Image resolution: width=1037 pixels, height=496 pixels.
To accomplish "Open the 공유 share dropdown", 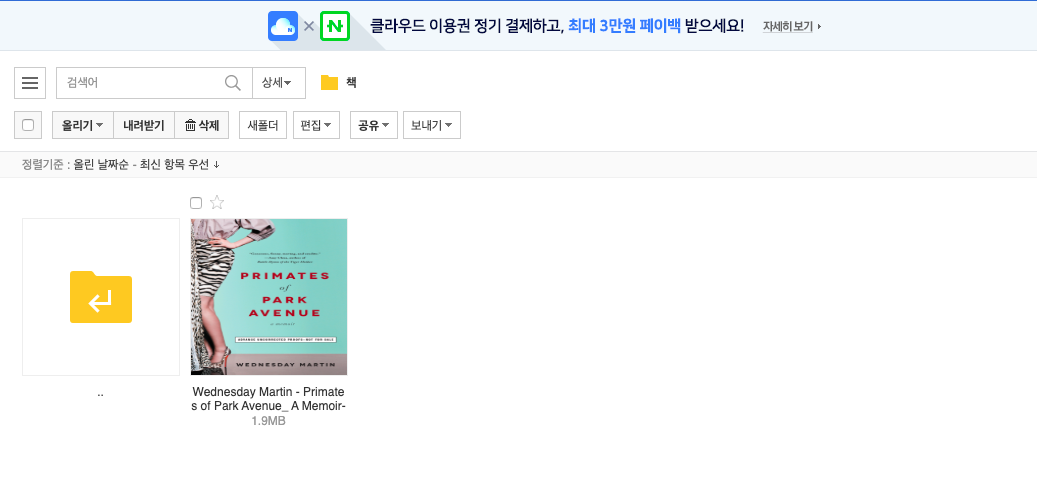I will point(374,125).
